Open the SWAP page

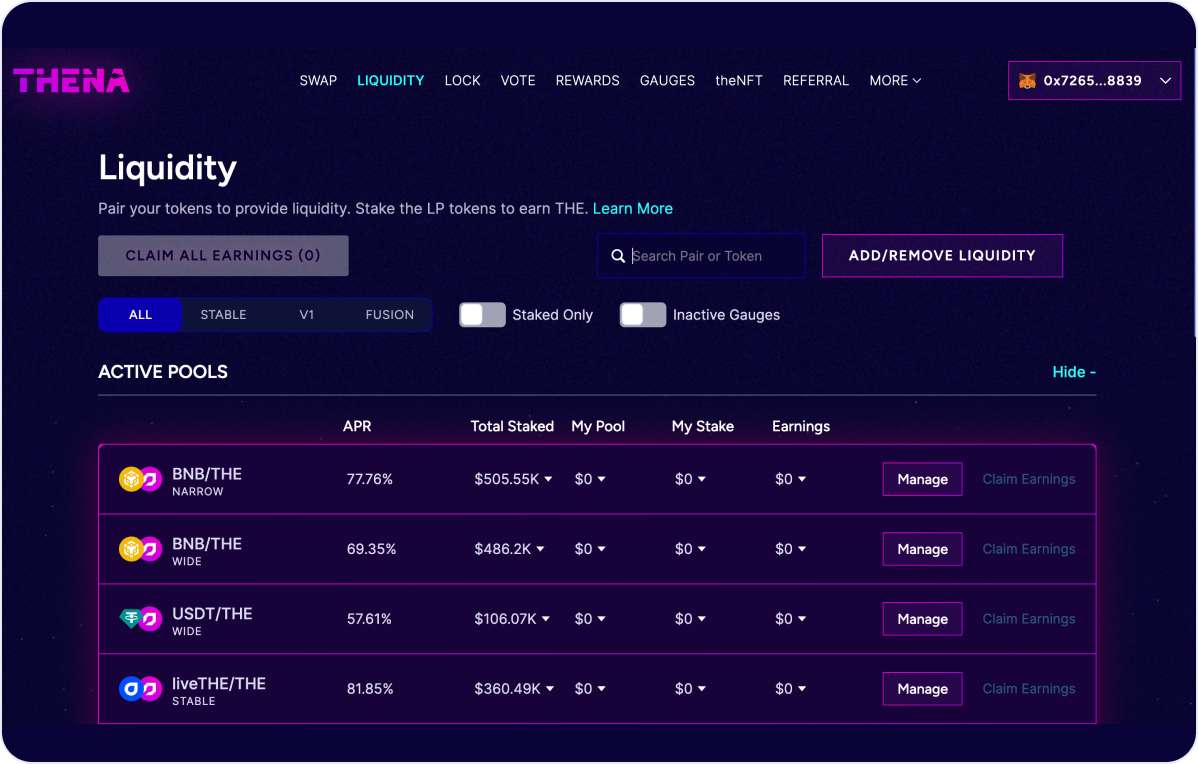coord(318,80)
